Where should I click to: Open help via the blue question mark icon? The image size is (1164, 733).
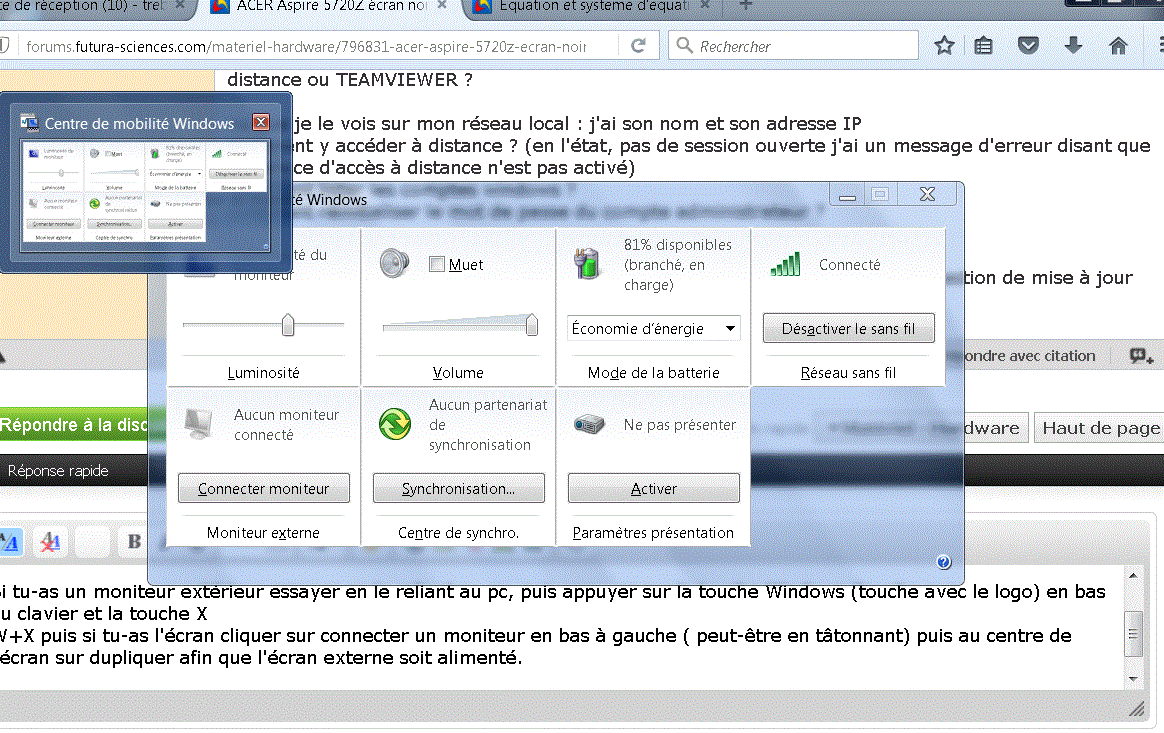(x=944, y=562)
